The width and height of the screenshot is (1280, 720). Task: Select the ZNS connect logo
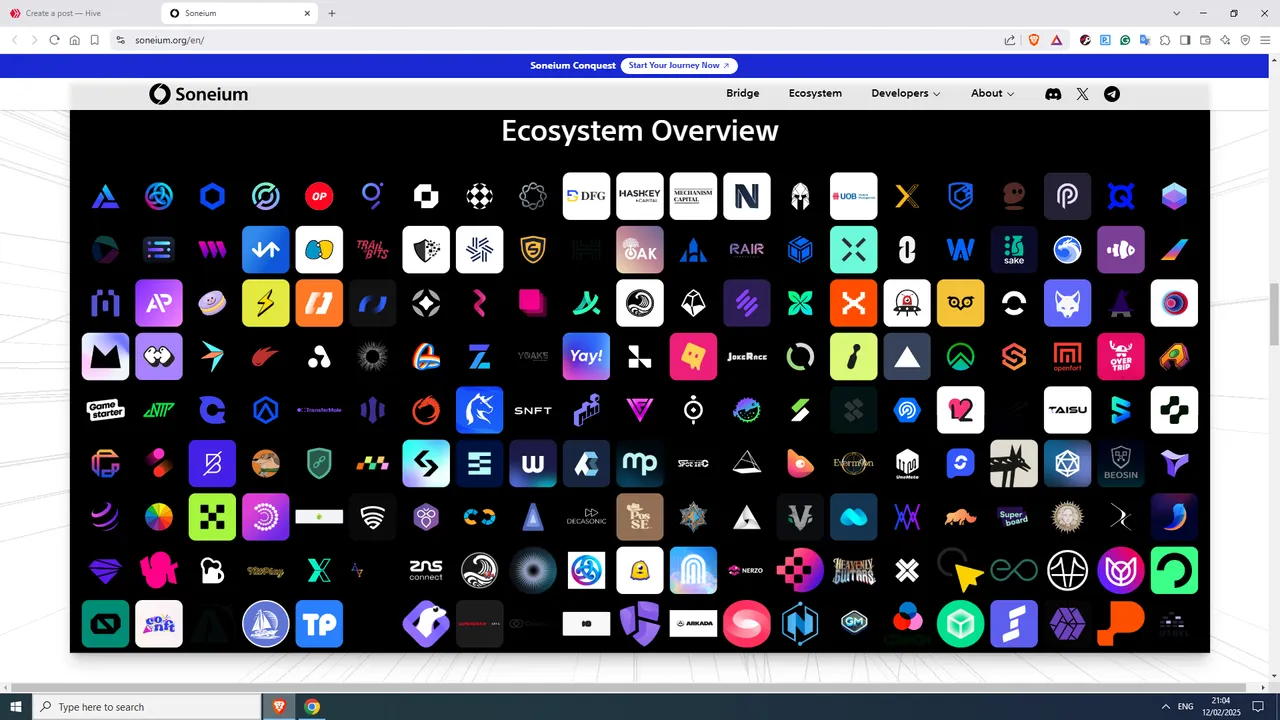(x=426, y=570)
